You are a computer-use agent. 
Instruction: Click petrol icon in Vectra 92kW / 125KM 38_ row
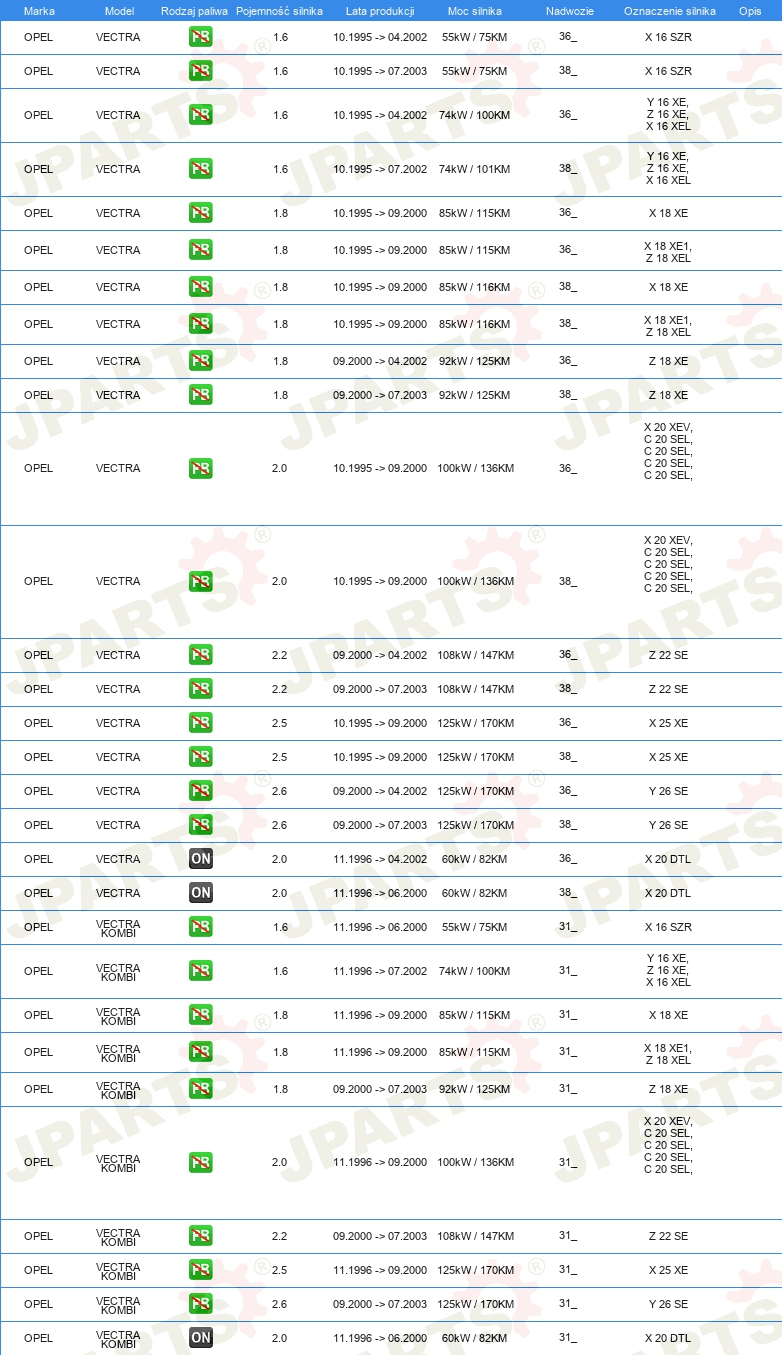[x=201, y=395]
